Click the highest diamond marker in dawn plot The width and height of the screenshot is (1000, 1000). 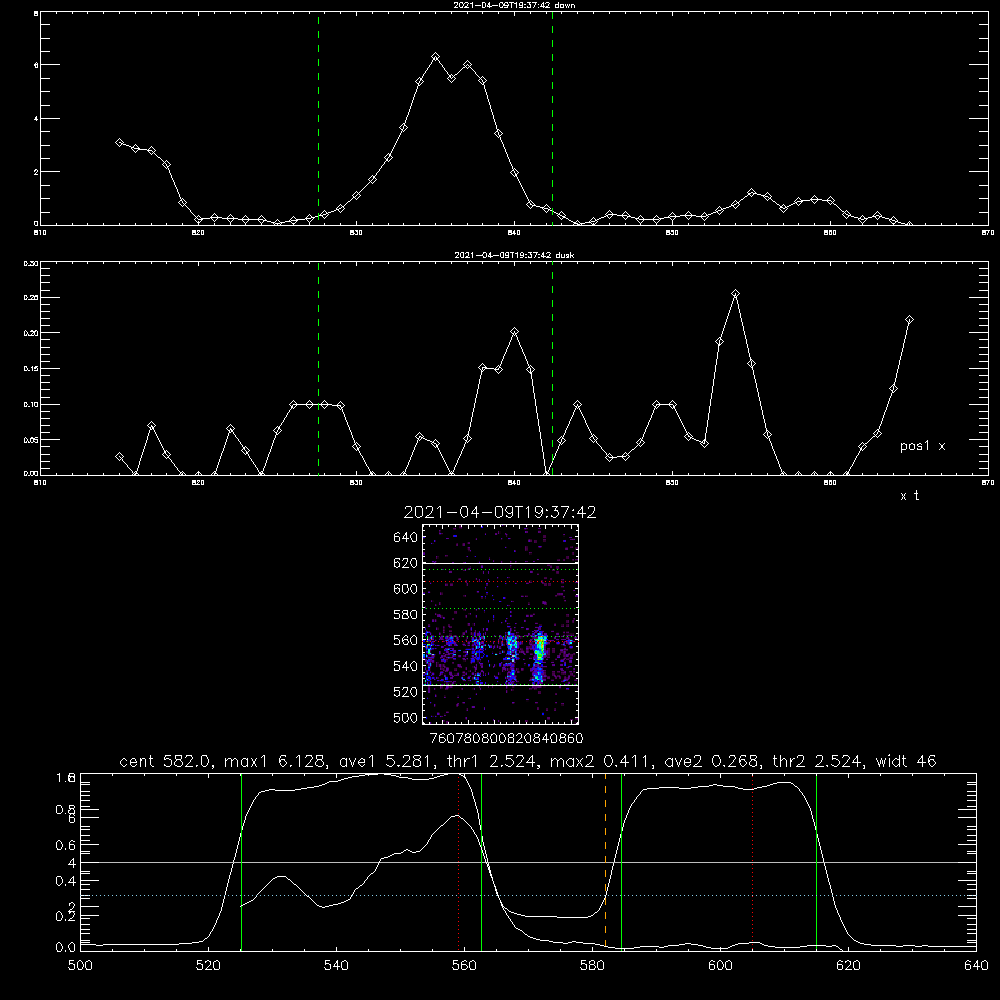[436, 57]
